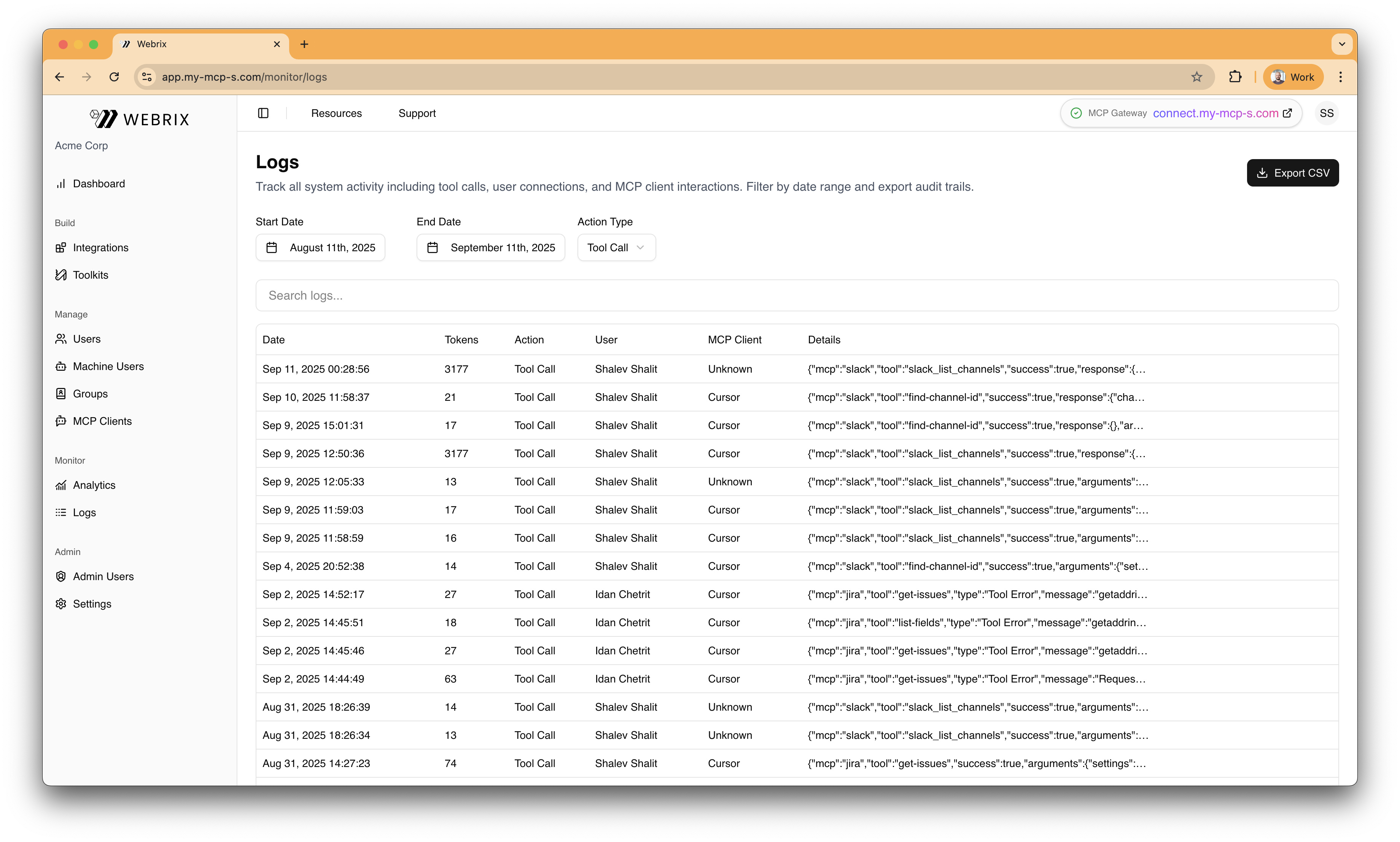The width and height of the screenshot is (1400, 842).
Task: Open the Admin Users shield icon
Action: [x=60, y=576]
